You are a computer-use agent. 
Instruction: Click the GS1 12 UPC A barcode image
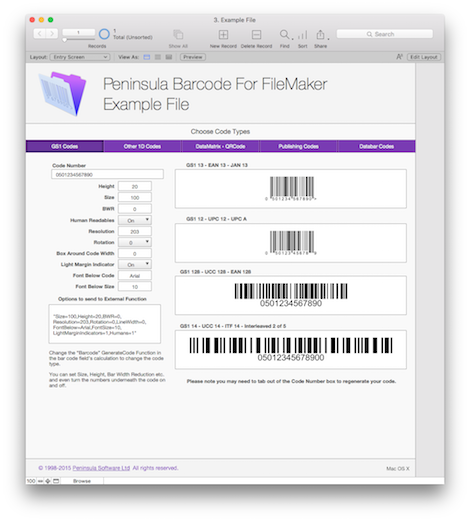click(291, 243)
